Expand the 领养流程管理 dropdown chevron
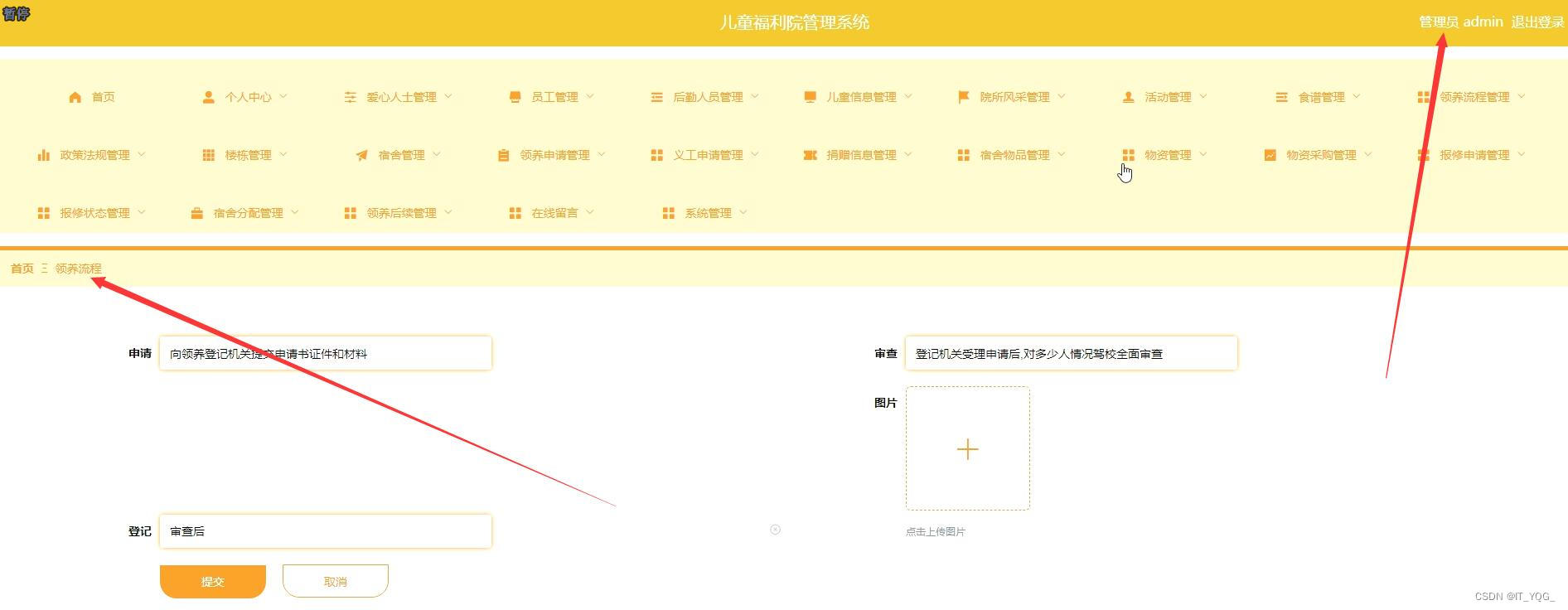The height and width of the screenshot is (610, 1568). click(1522, 96)
